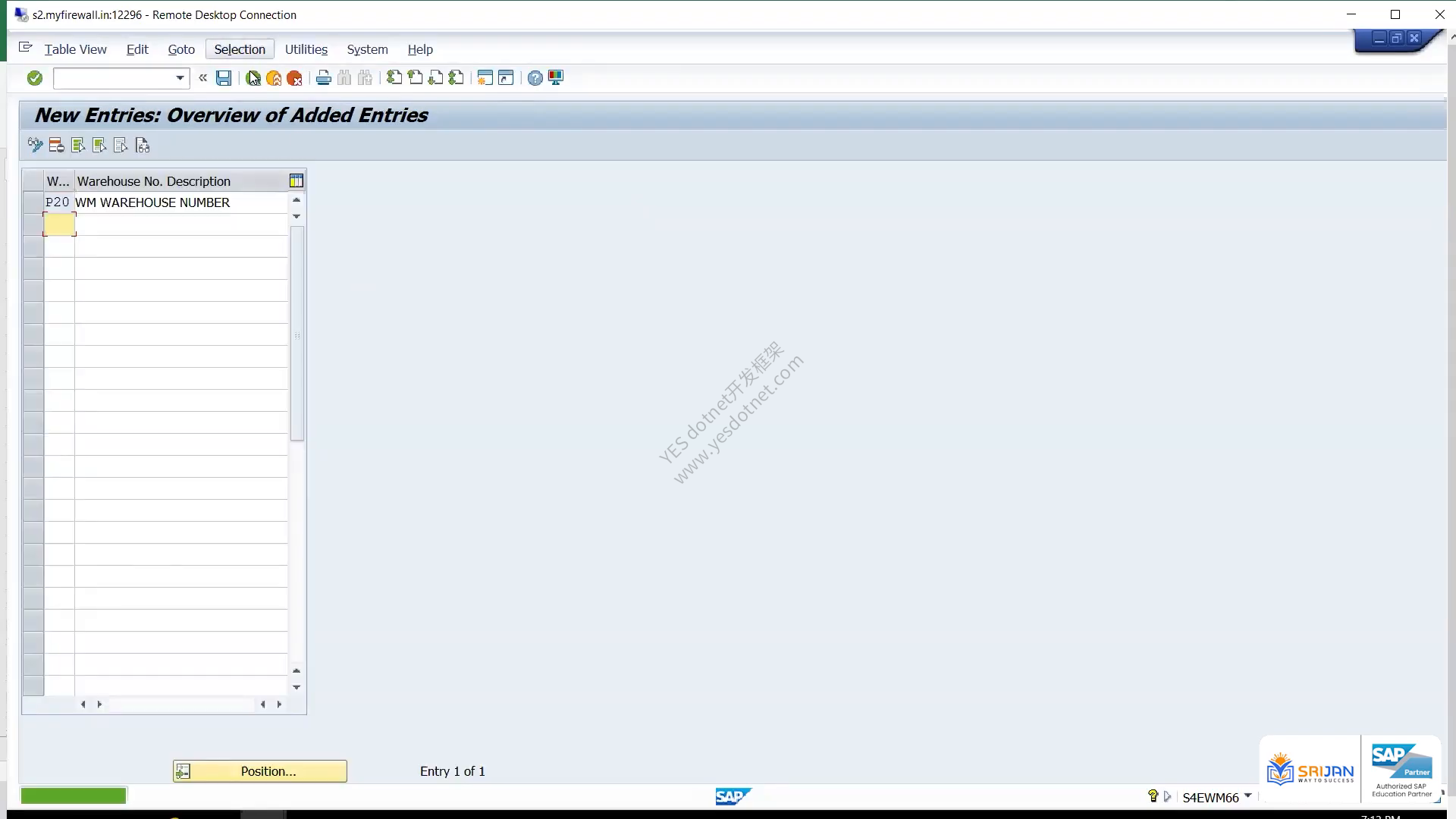Click the red Cancel icon in toolbar
The height and width of the screenshot is (819, 1456).
pos(295,78)
